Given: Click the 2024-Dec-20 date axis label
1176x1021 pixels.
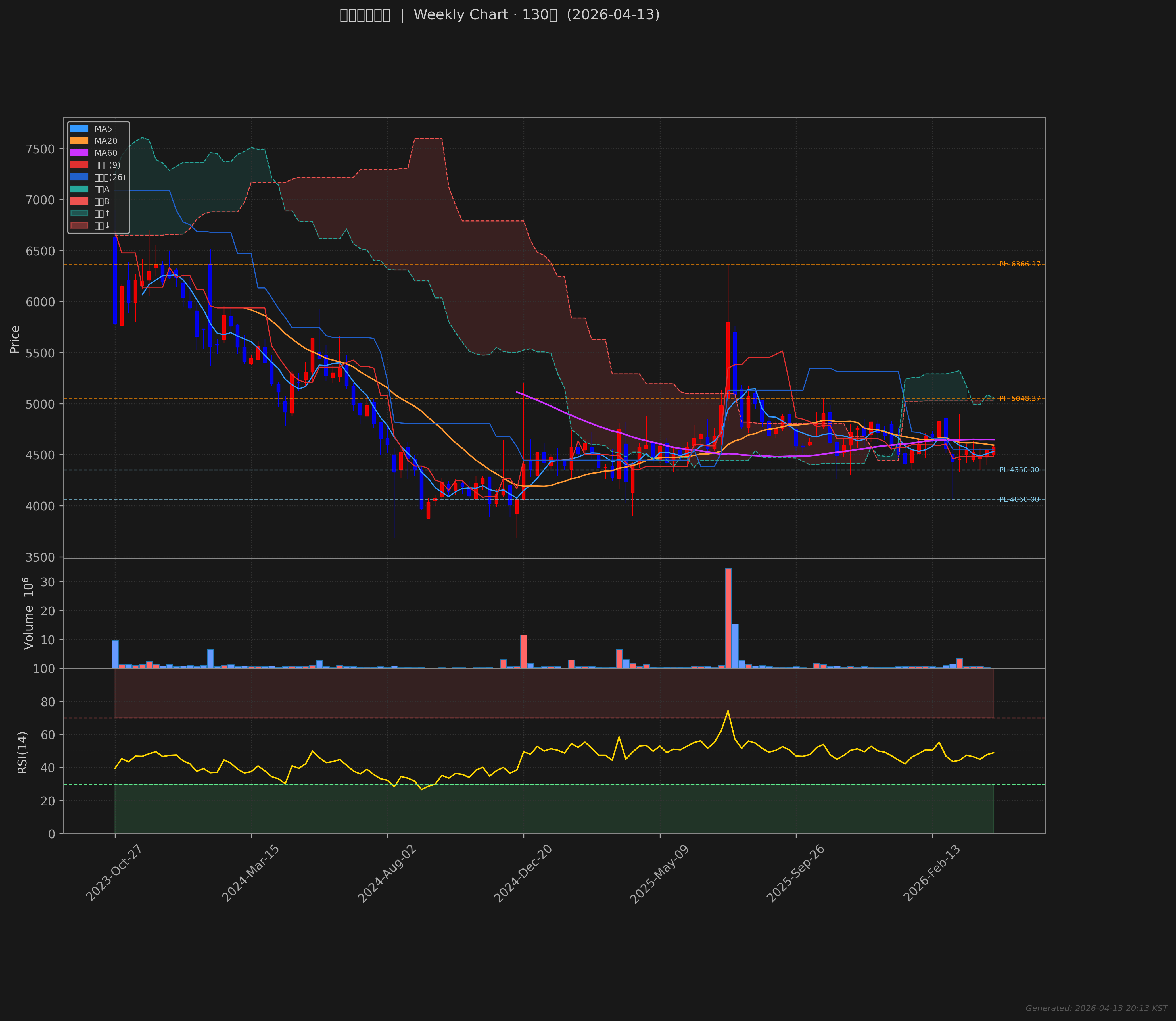Looking at the screenshot, I should click(523, 874).
